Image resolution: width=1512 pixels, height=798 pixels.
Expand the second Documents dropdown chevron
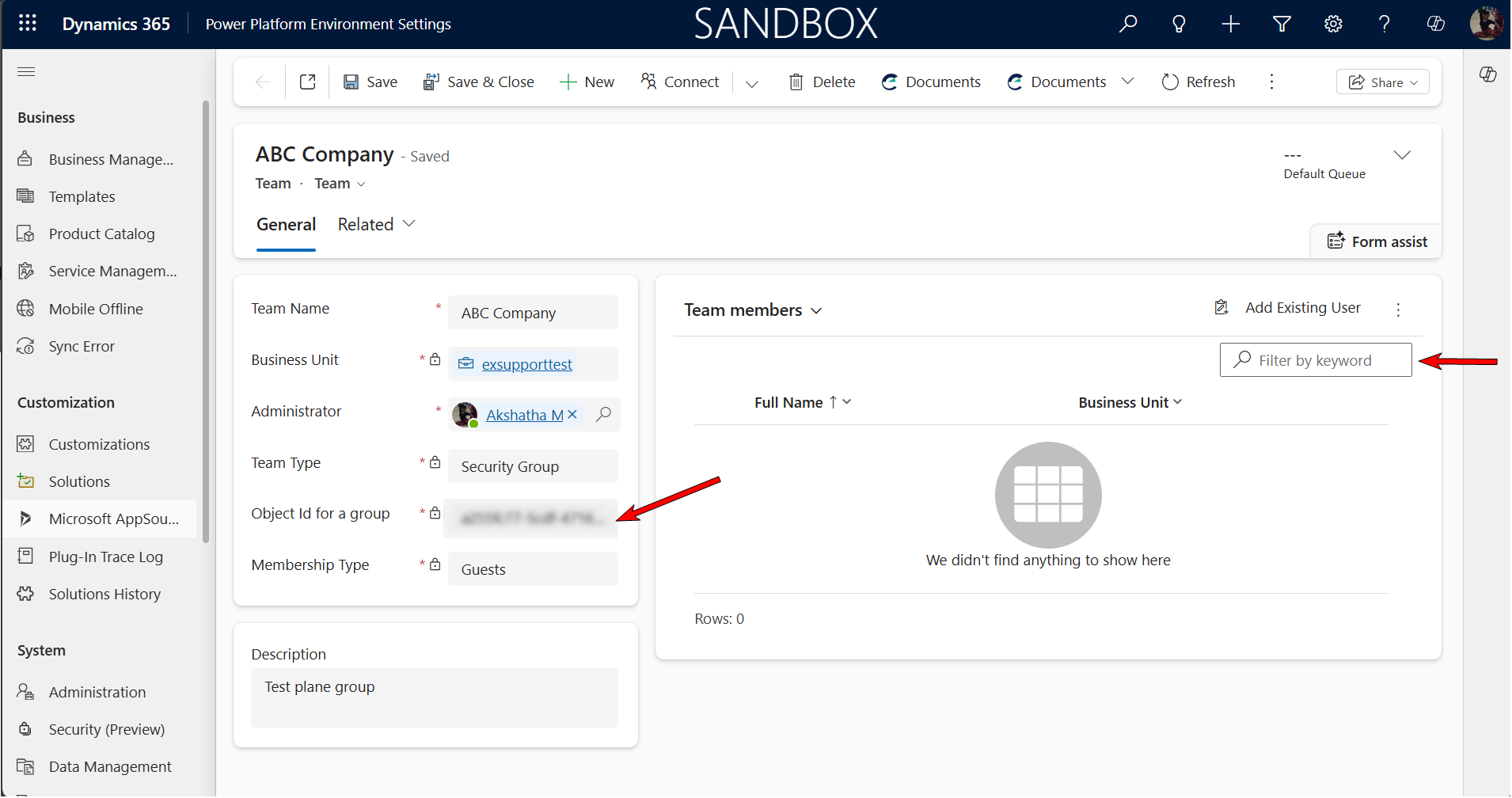click(x=1128, y=81)
